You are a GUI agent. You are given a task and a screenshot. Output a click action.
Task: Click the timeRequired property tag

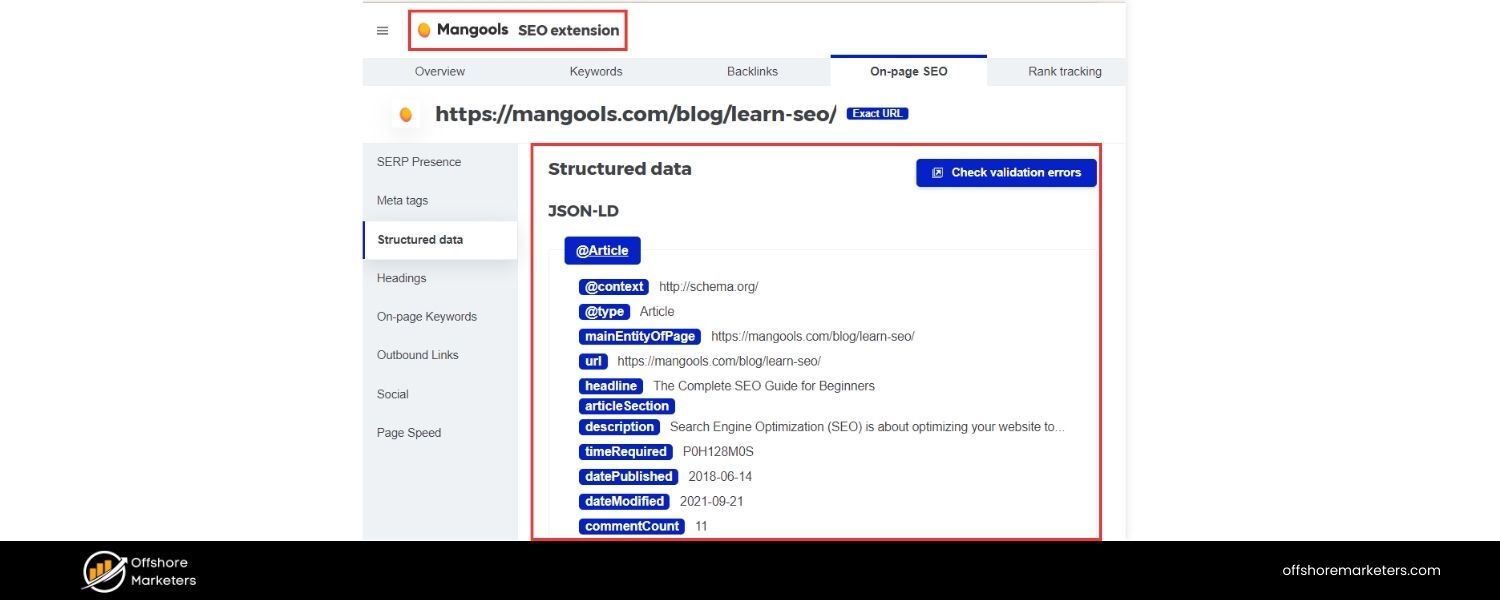pyautogui.click(x=626, y=452)
